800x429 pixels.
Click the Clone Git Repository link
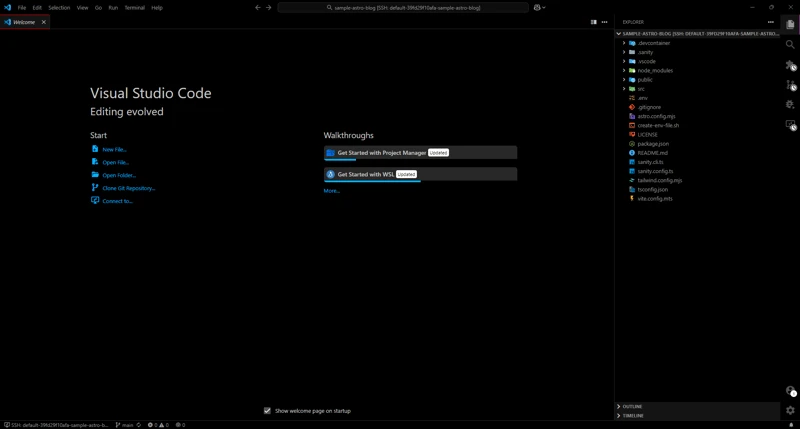(x=129, y=188)
